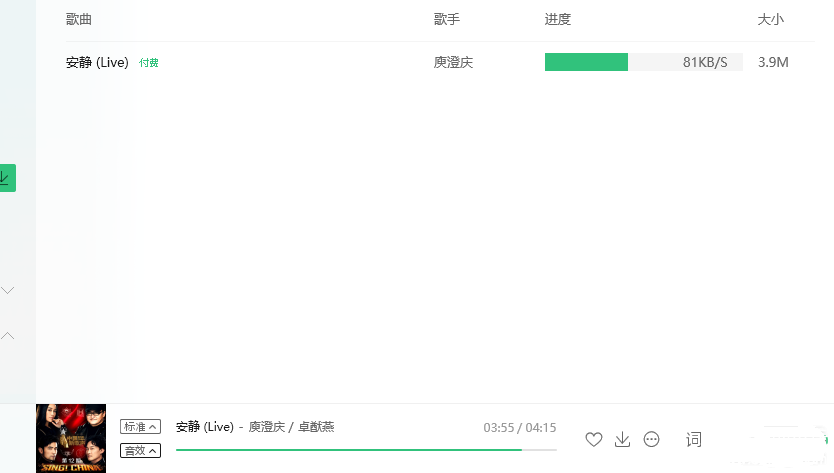The width and height of the screenshot is (834, 473).
Task: Click file size 3.9M value
Action: 773,62
